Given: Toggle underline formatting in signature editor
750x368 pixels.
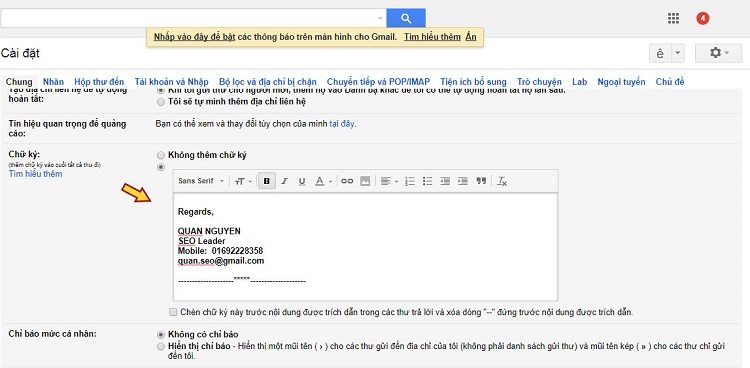Looking at the screenshot, I should [x=302, y=181].
